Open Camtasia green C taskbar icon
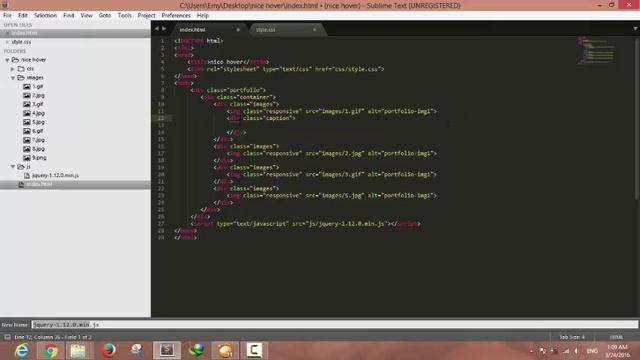The image size is (640, 360). tap(254, 351)
